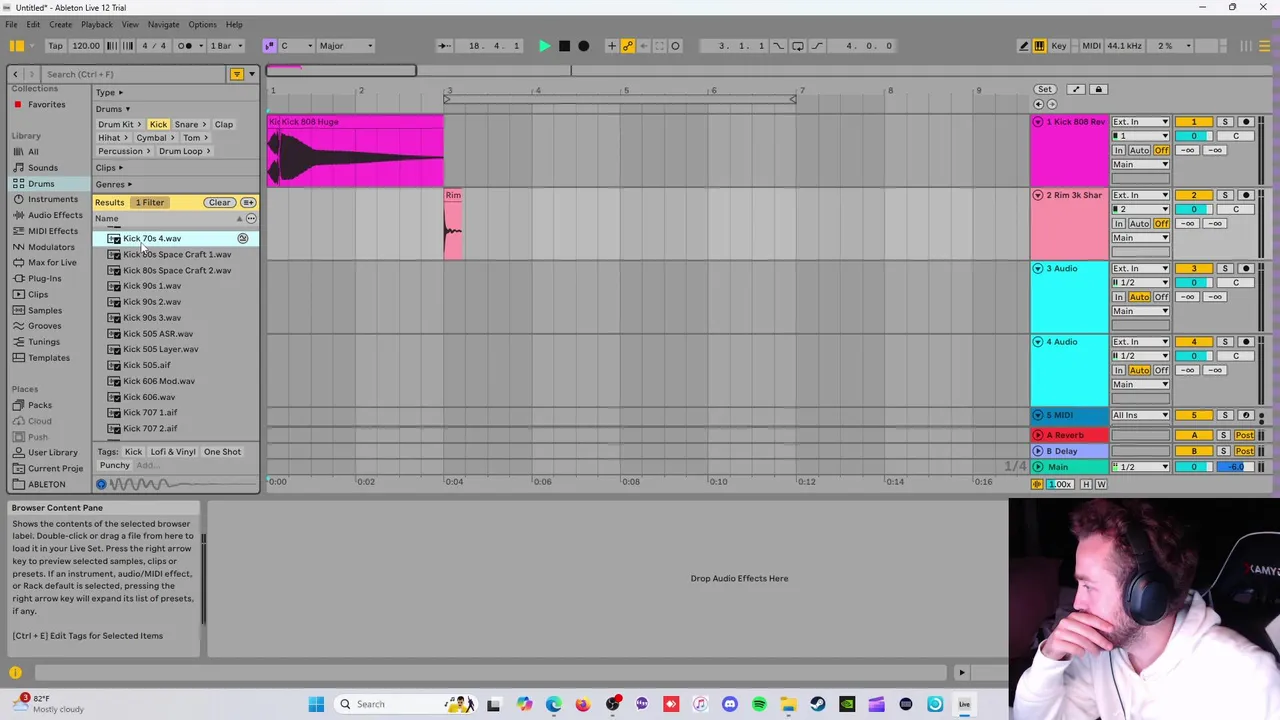Activate the Punch-In switch
The image size is (1280, 720).
tap(779, 46)
